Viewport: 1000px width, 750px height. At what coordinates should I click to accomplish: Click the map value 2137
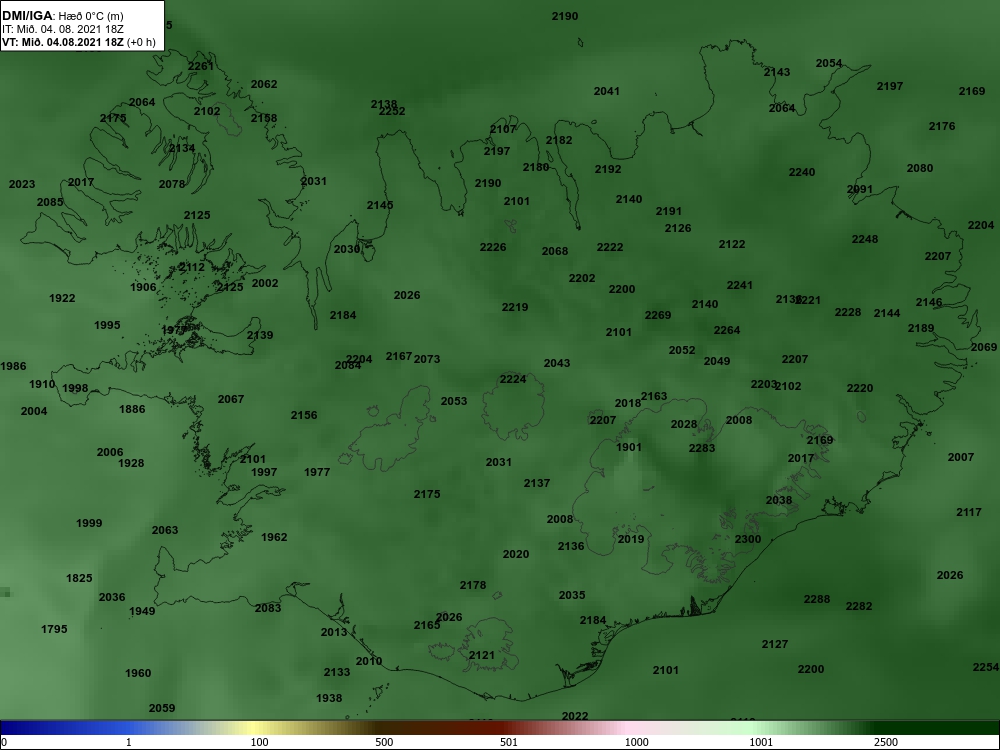pyautogui.click(x=536, y=483)
